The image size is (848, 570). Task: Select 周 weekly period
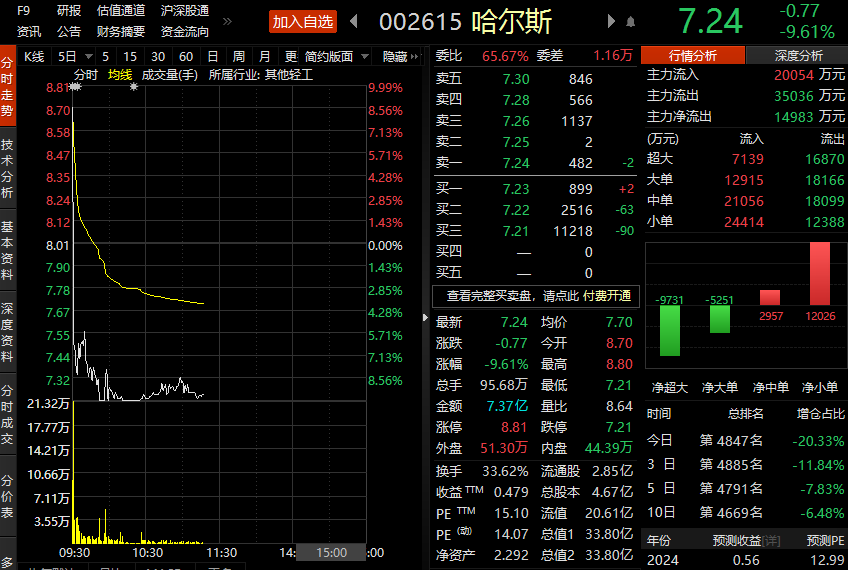(x=238, y=56)
